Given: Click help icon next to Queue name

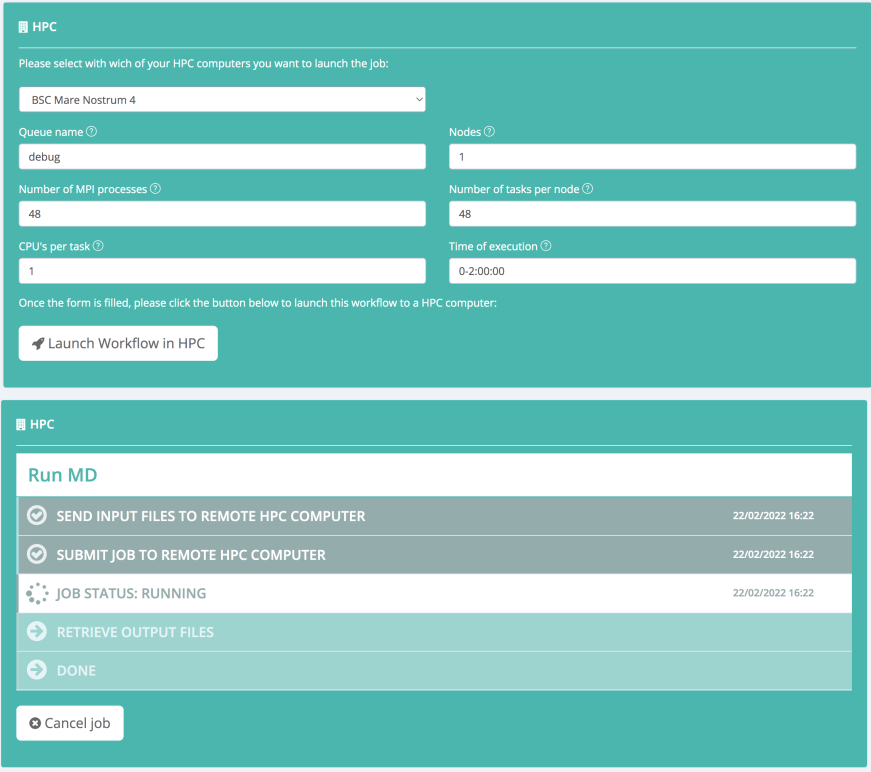Looking at the screenshot, I should [x=92, y=132].
